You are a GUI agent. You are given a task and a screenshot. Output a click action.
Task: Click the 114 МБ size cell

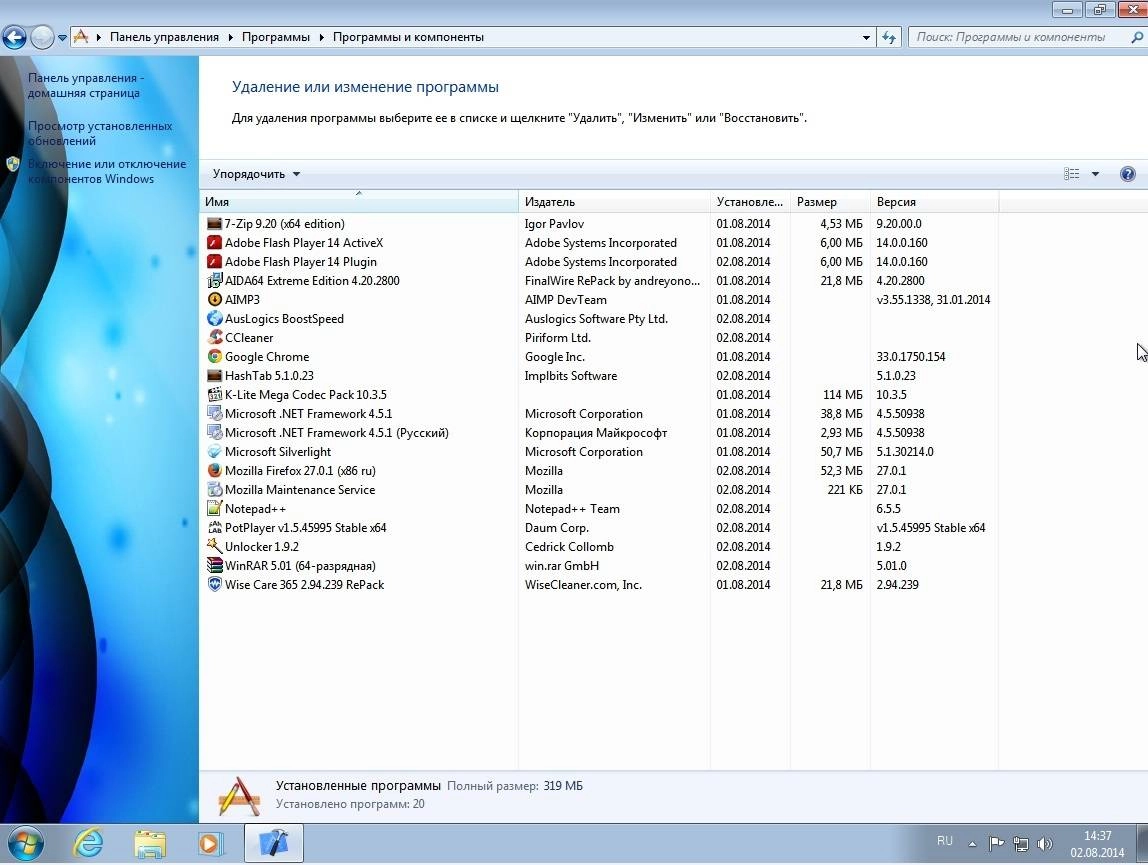(843, 395)
